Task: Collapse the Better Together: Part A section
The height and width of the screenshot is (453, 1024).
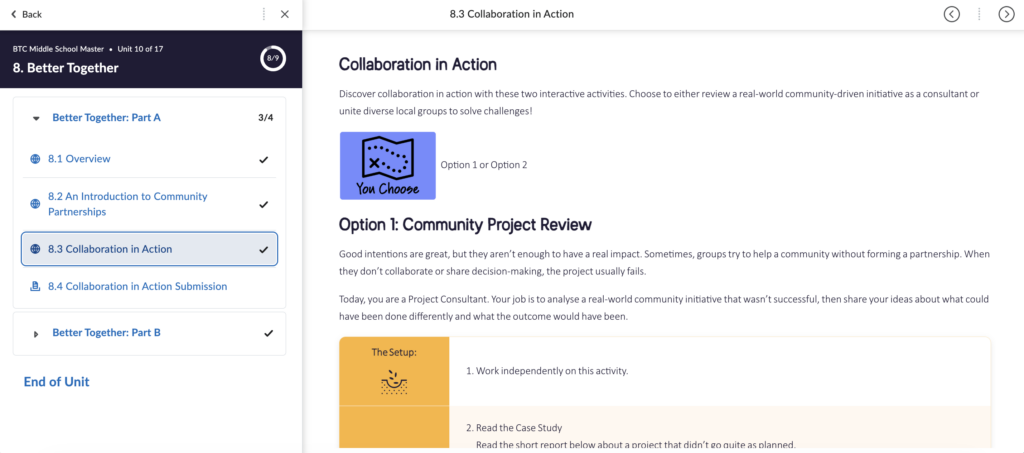Action: tap(36, 118)
